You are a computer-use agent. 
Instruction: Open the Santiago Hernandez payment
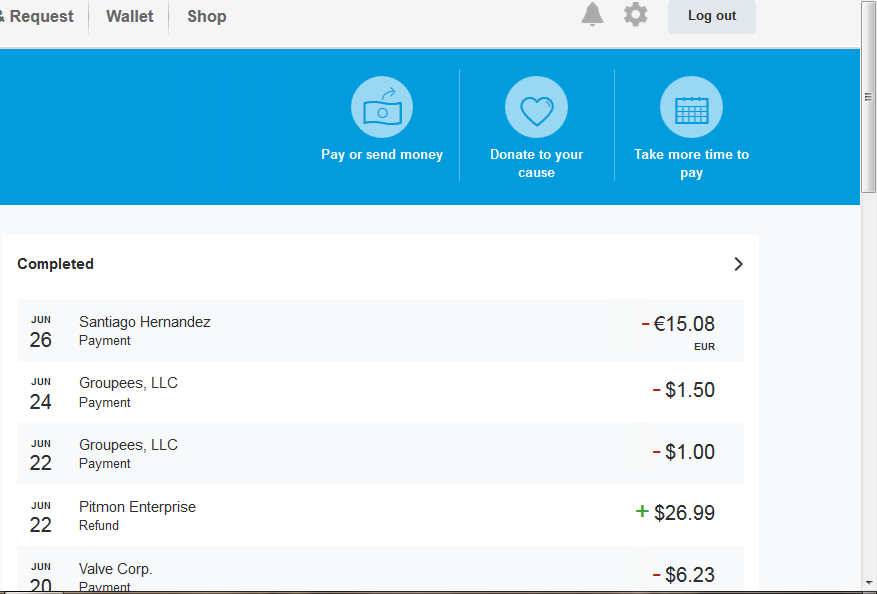click(380, 330)
